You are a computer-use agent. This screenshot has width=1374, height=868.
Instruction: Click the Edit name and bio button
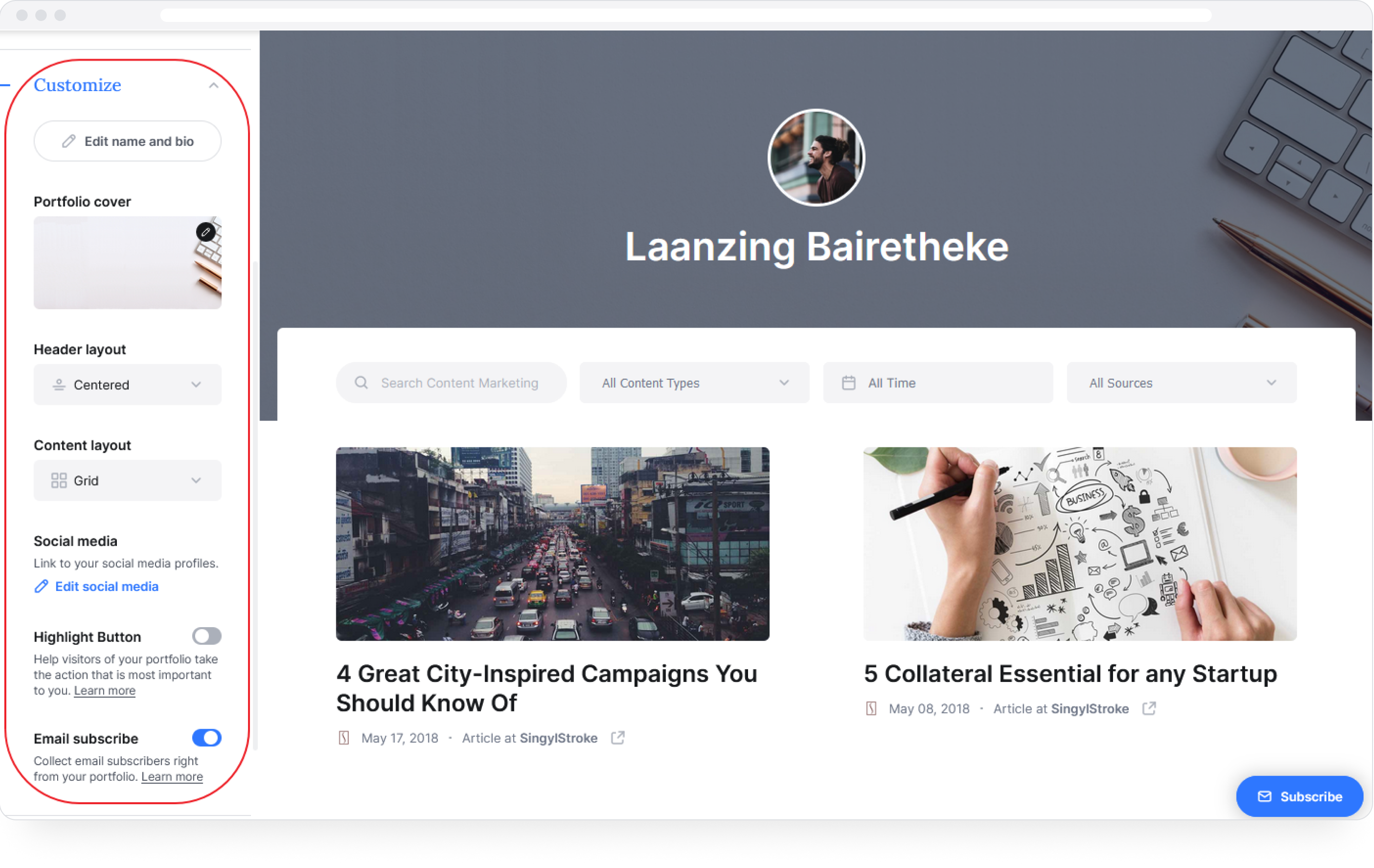pyautogui.click(x=127, y=141)
